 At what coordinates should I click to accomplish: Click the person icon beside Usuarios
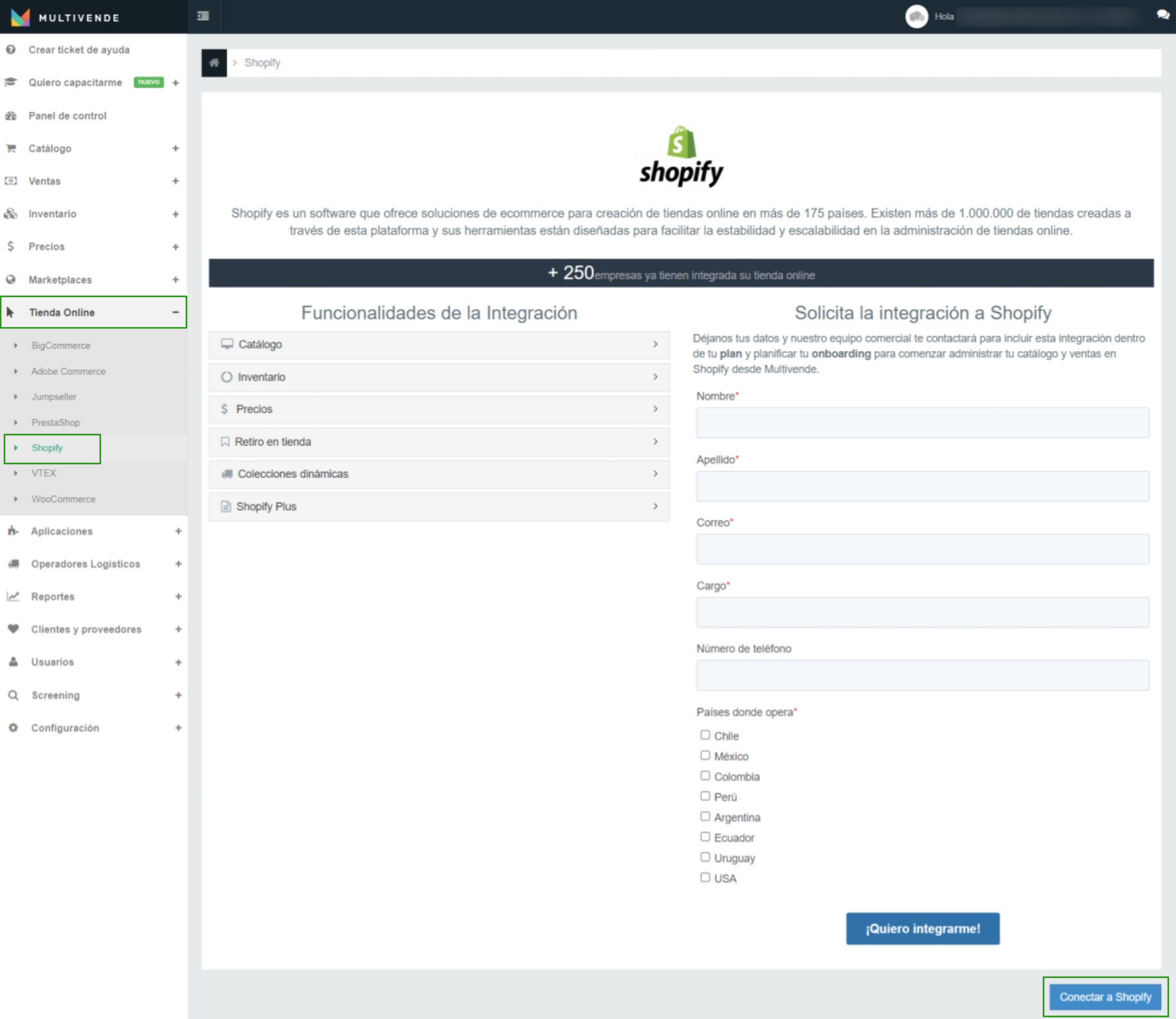point(14,662)
